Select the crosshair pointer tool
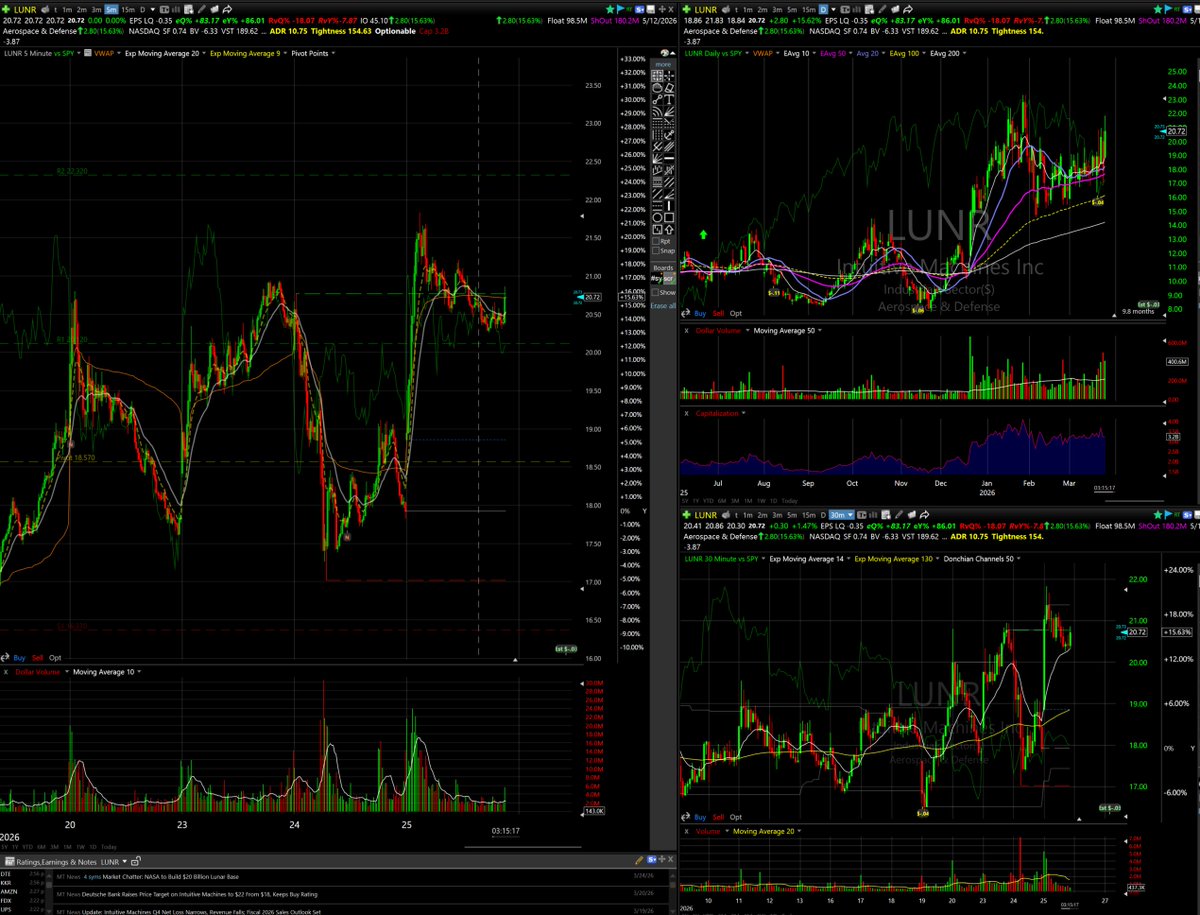1200x915 pixels. pos(669,76)
